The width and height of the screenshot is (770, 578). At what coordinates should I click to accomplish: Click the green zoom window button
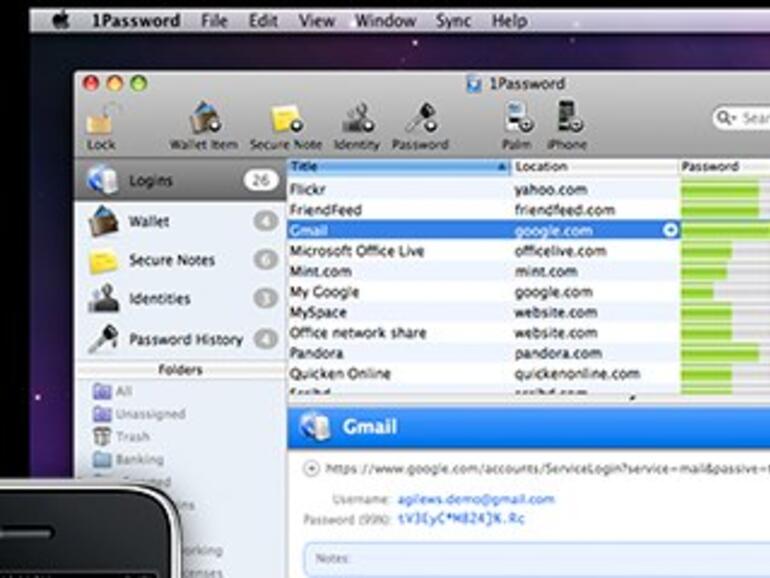click(138, 83)
